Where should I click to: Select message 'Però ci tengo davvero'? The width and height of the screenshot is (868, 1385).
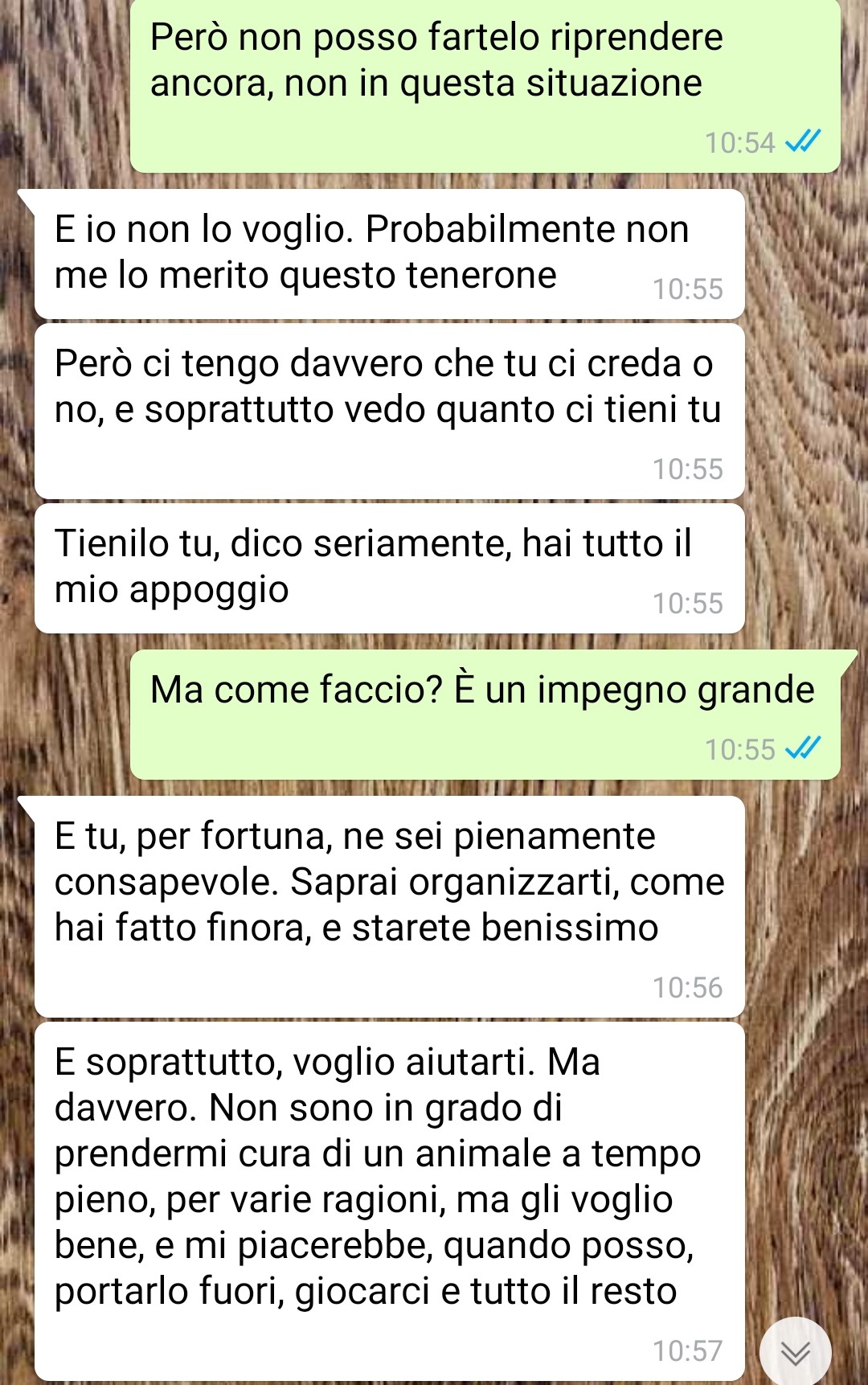[x=389, y=412]
